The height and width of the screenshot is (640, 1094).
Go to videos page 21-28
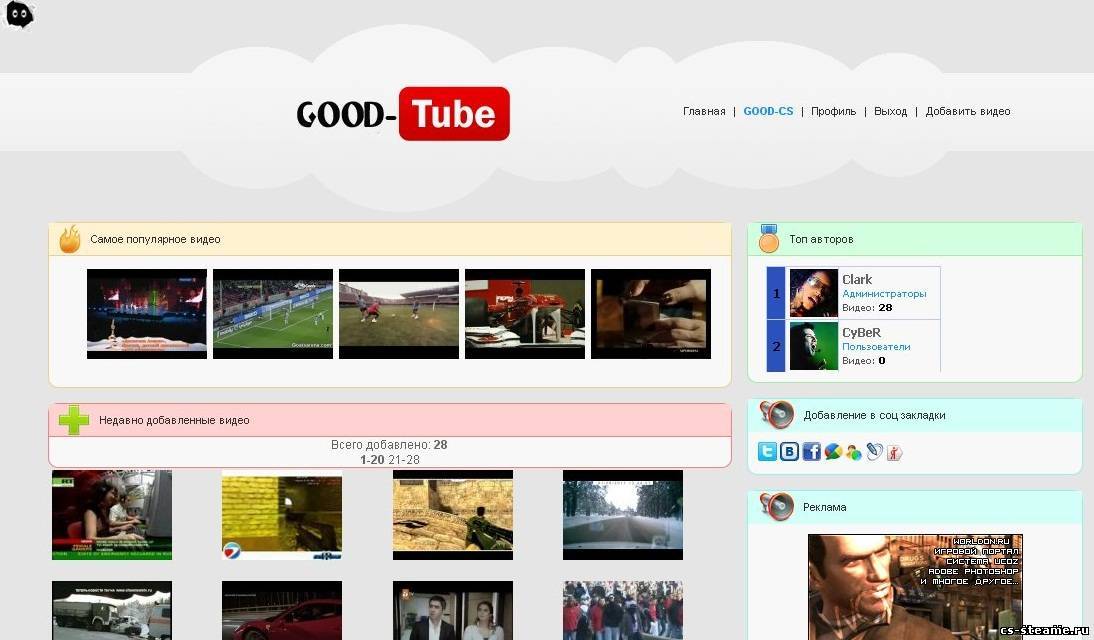click(x=404, y=460)
